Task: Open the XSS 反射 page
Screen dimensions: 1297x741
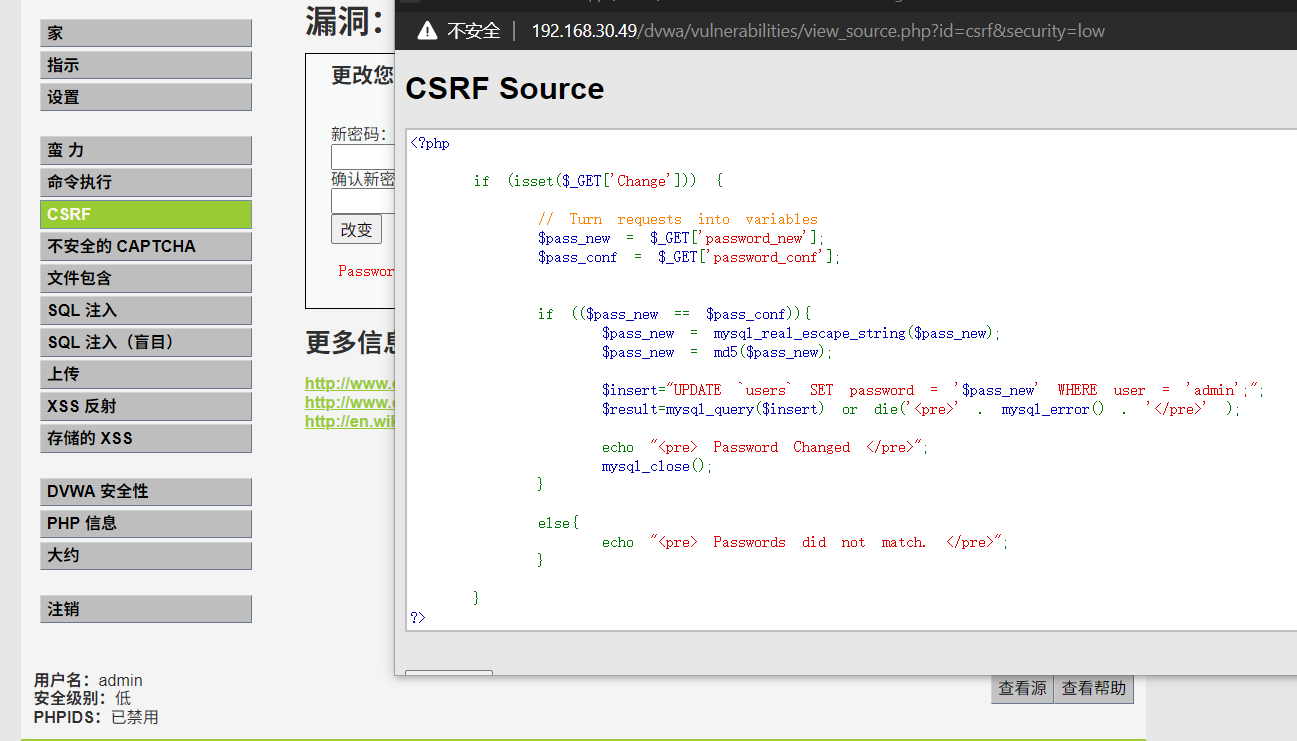Action: [146, 407]
